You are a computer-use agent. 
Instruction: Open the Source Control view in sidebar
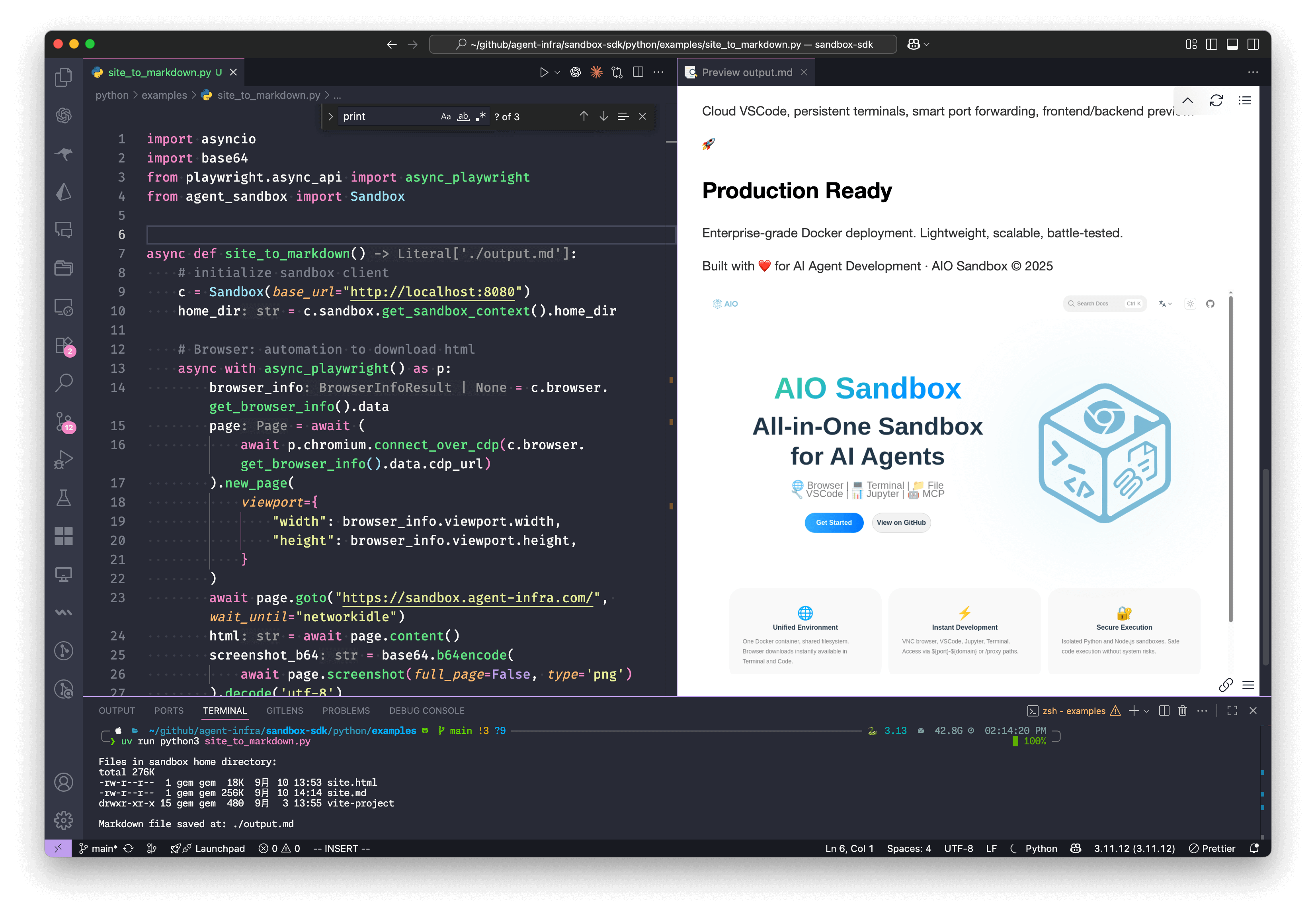pos(64,423)
